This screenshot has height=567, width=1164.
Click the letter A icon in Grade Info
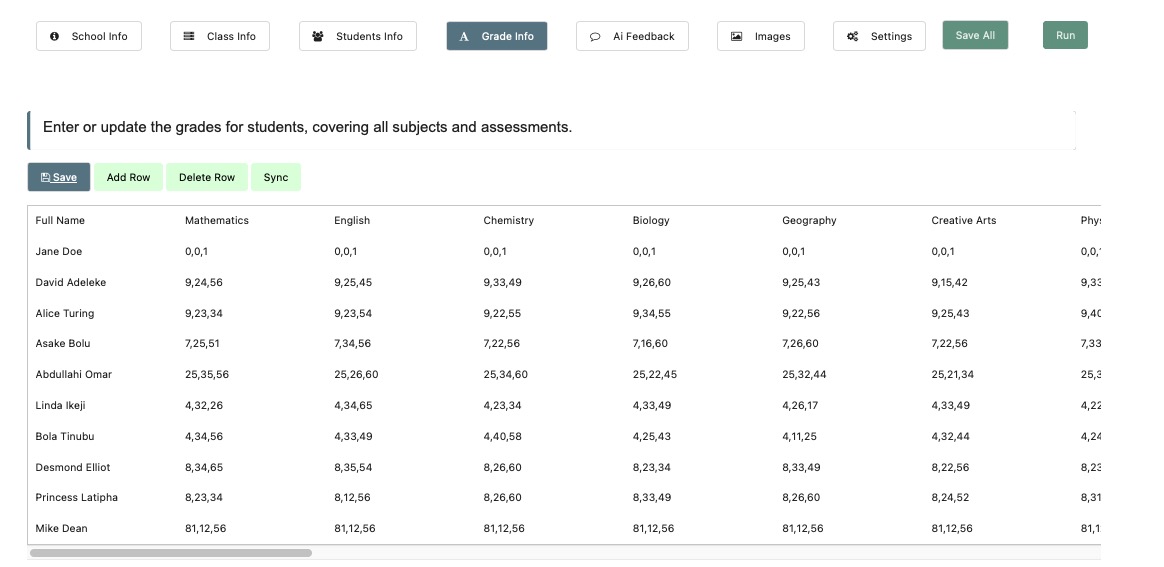pyautogui.click(x=464, y=37)
